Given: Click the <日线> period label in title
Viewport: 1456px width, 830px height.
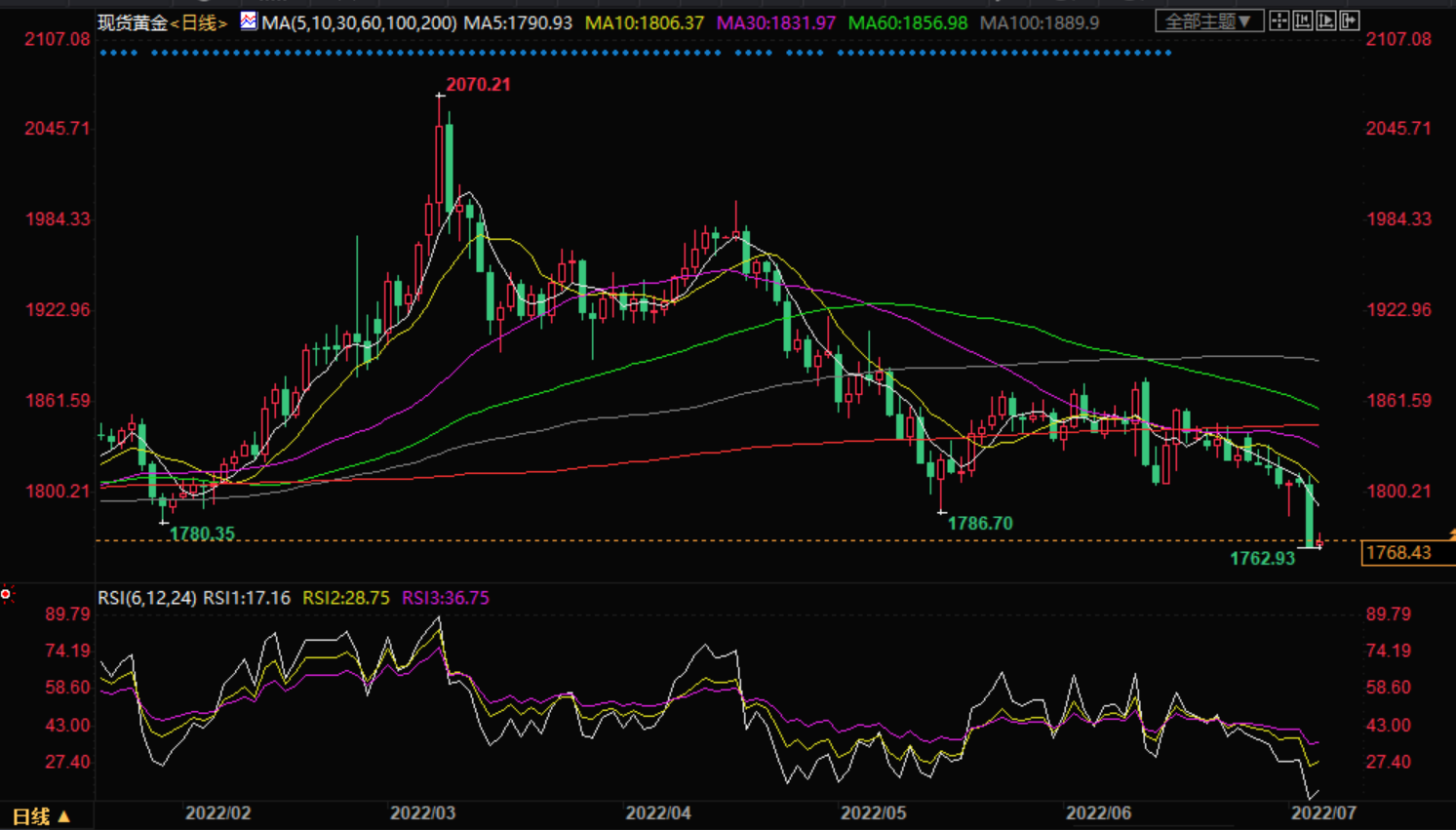Looking at the screenshot, I should 200,22.
